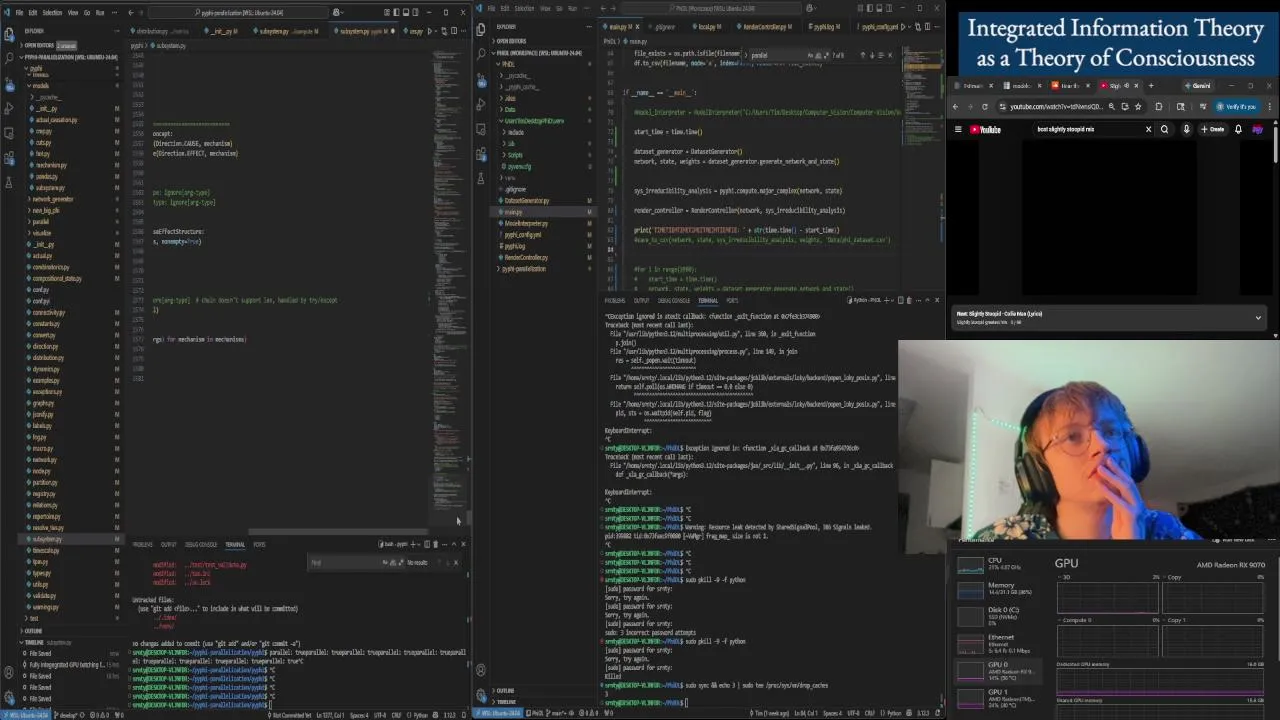Click YouTube voice search microphone

point(1186,129)
